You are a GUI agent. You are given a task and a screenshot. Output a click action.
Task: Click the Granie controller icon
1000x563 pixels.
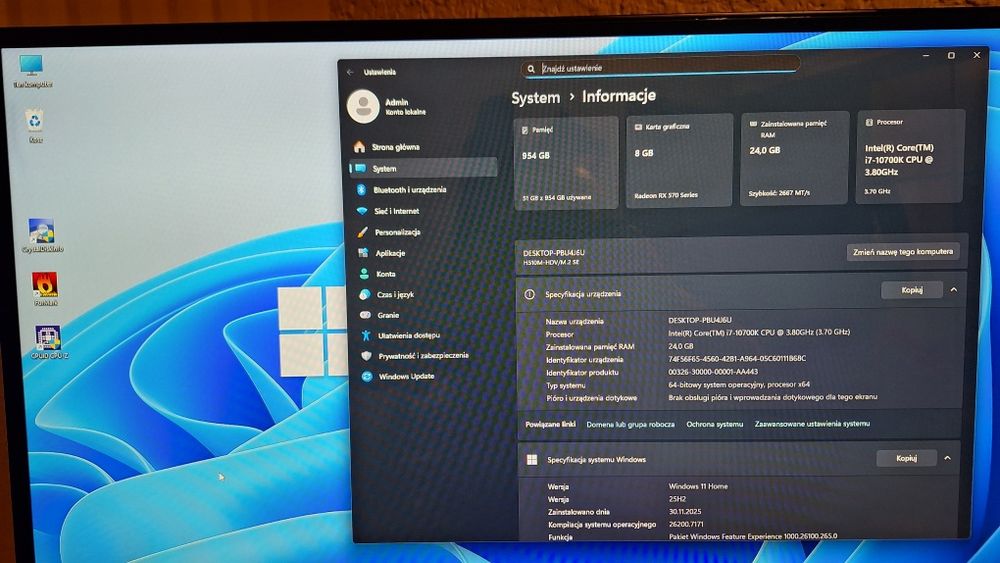pyautogui.click(x=365, y=315)
